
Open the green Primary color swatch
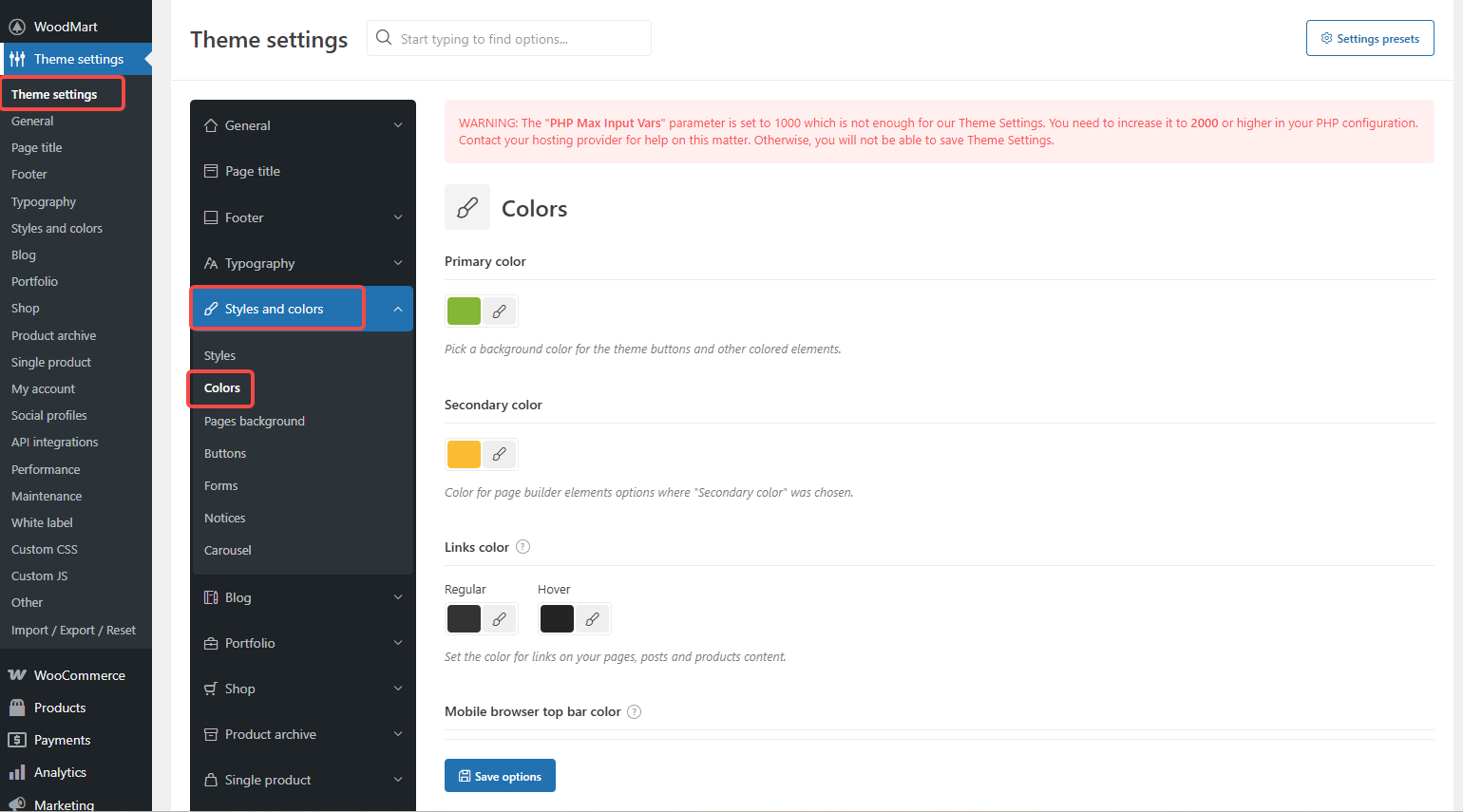pyautogui.click(x=464, y=311)
